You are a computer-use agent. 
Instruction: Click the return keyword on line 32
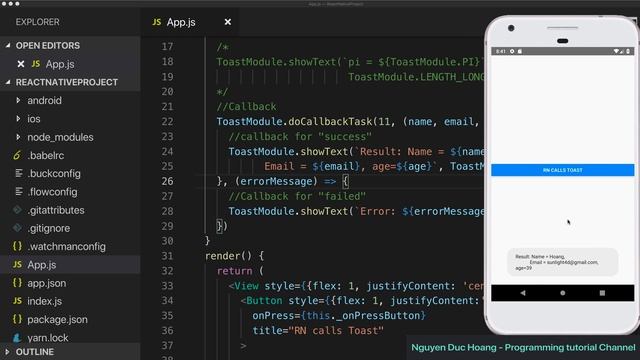(x=235, y=271)
